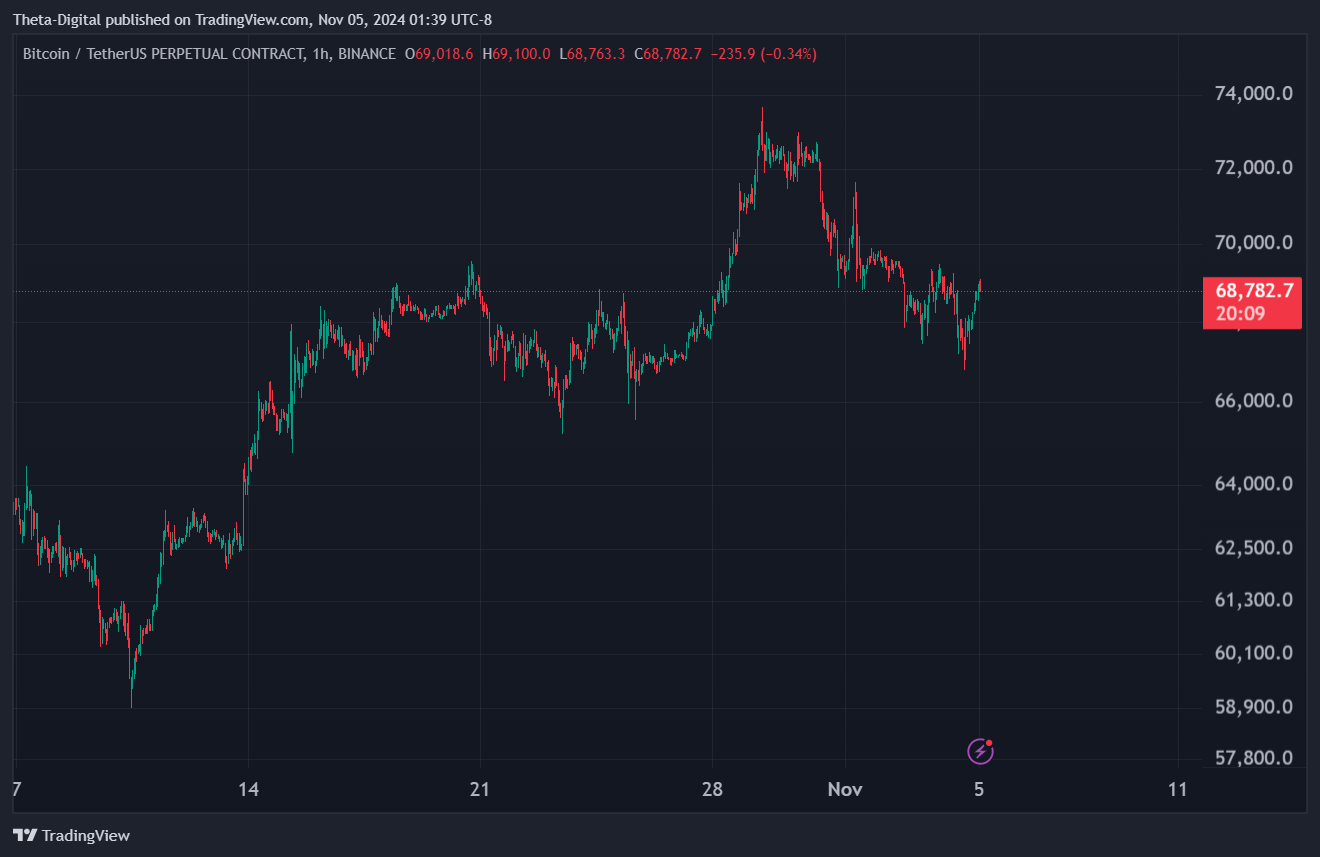Click the 66,000.0 price axis label
The width and height of the screenshot is (1320, 857).
[1254, 400]
